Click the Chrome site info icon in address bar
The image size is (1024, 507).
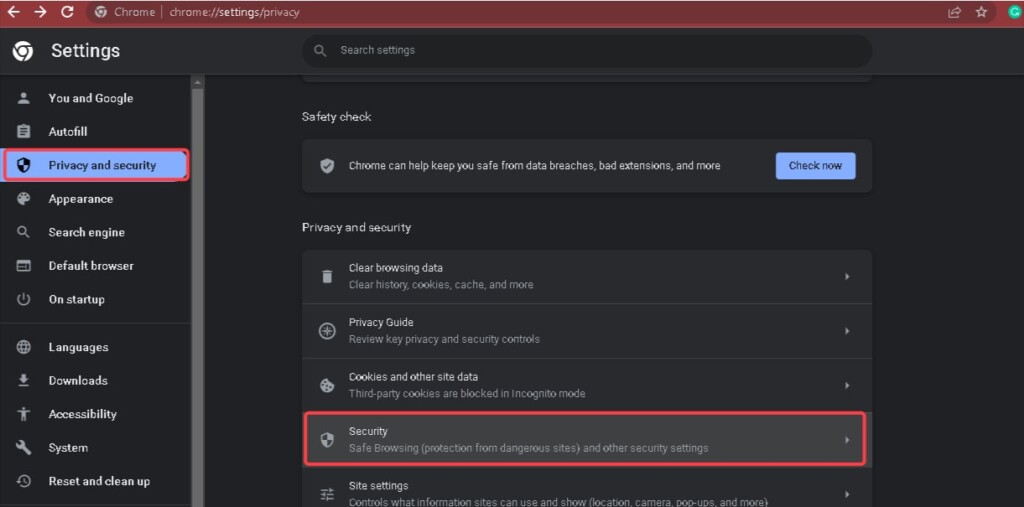point(101,12)
